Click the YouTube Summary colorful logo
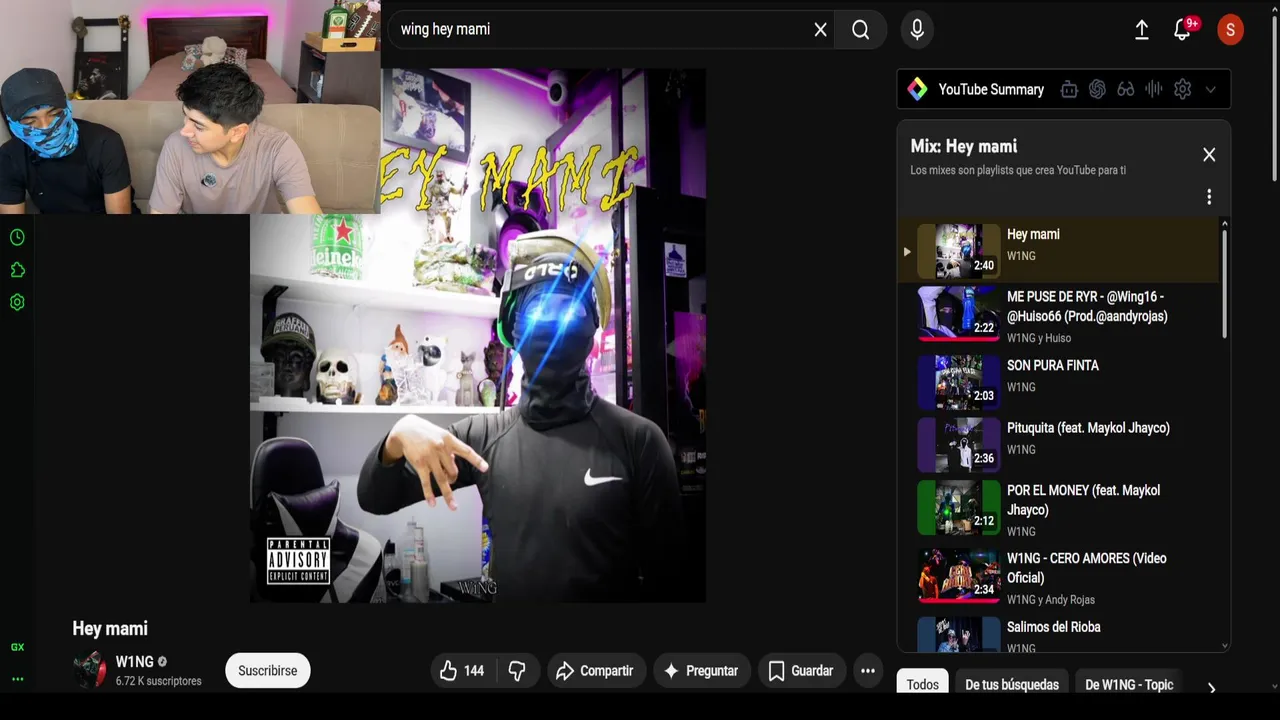This screenshot has width=1280, height=720. pos(917,89)
